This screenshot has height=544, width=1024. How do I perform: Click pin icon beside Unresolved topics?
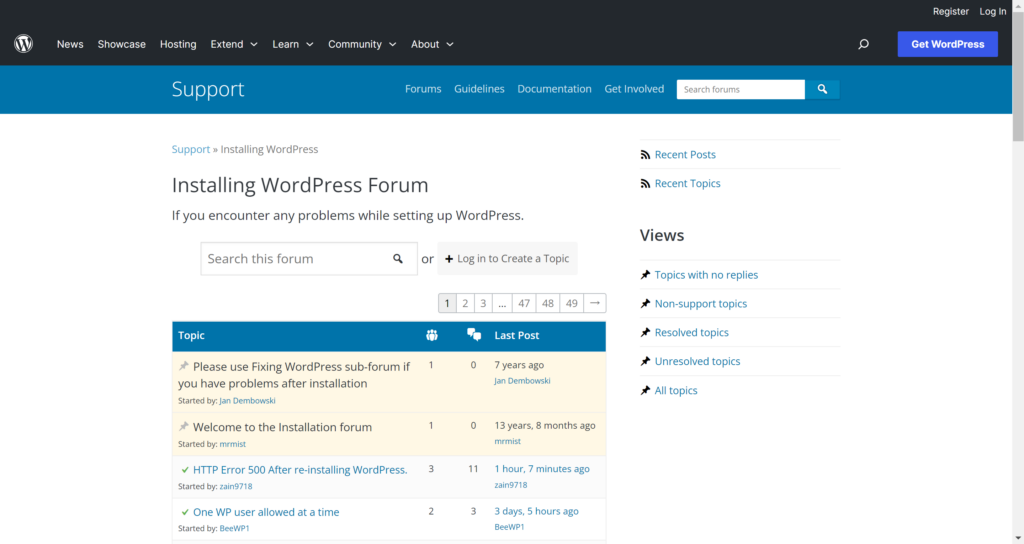645,361
